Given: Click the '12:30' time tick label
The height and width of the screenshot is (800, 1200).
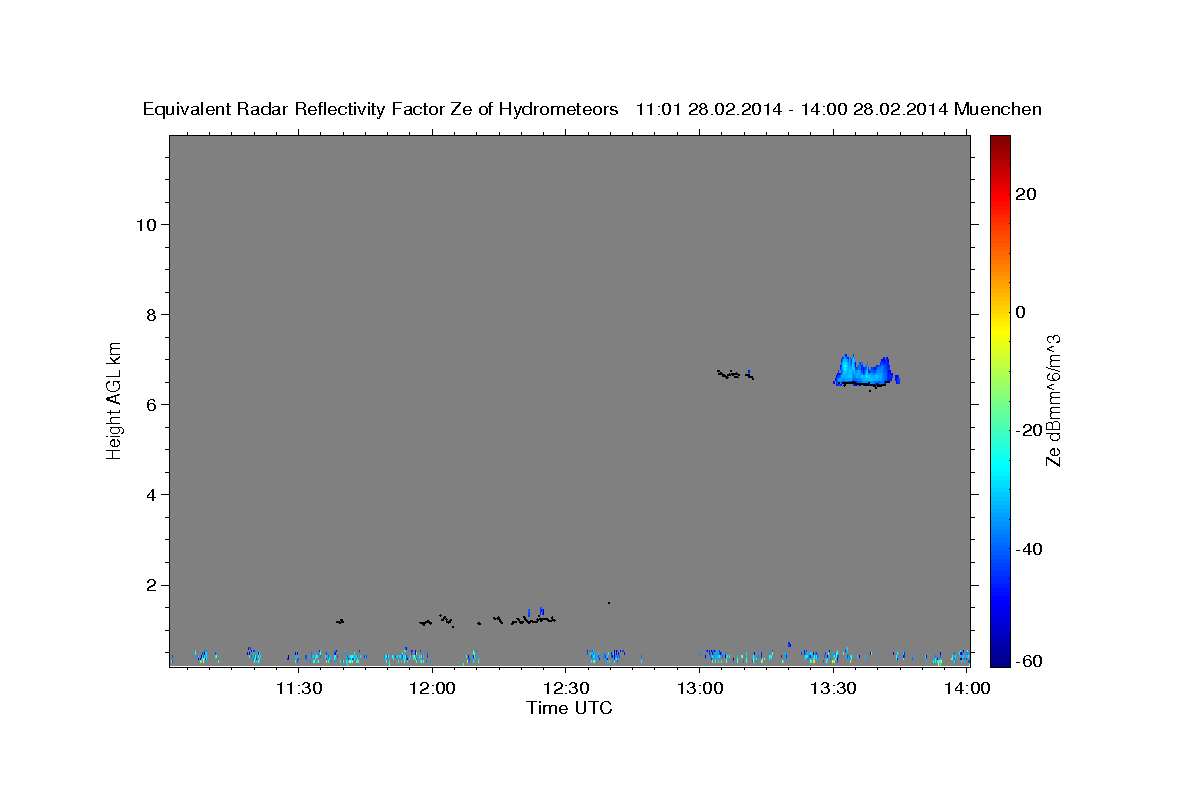Looking at the screenshot, I should pos(566,688).
